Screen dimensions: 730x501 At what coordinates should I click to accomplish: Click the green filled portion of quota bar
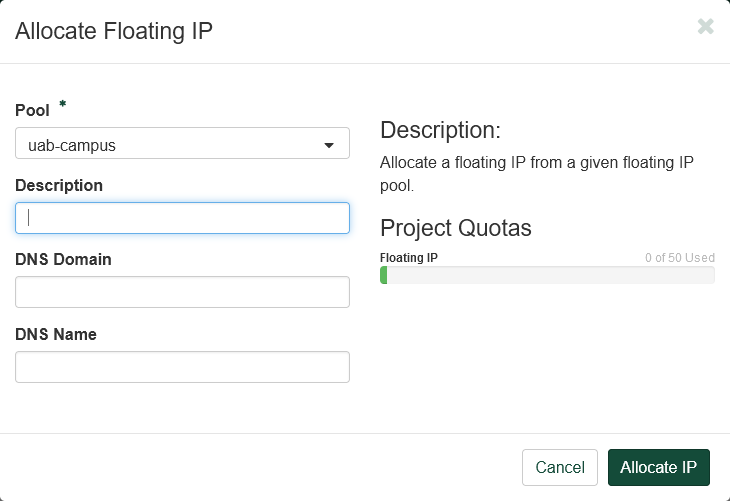[x=384, y=275]
